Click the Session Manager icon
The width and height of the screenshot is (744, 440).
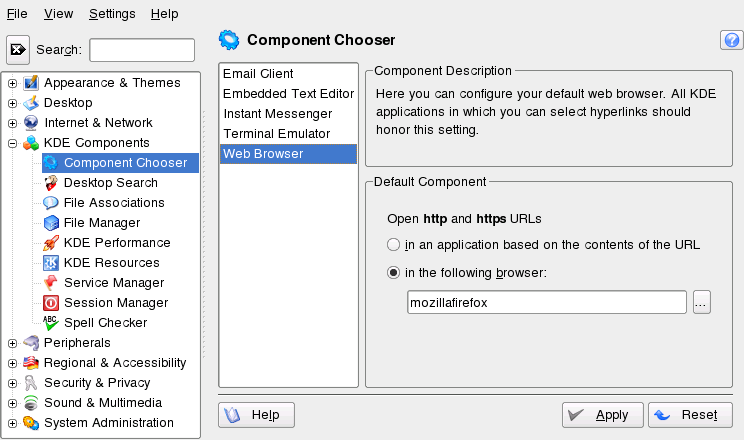coord(51,303)
